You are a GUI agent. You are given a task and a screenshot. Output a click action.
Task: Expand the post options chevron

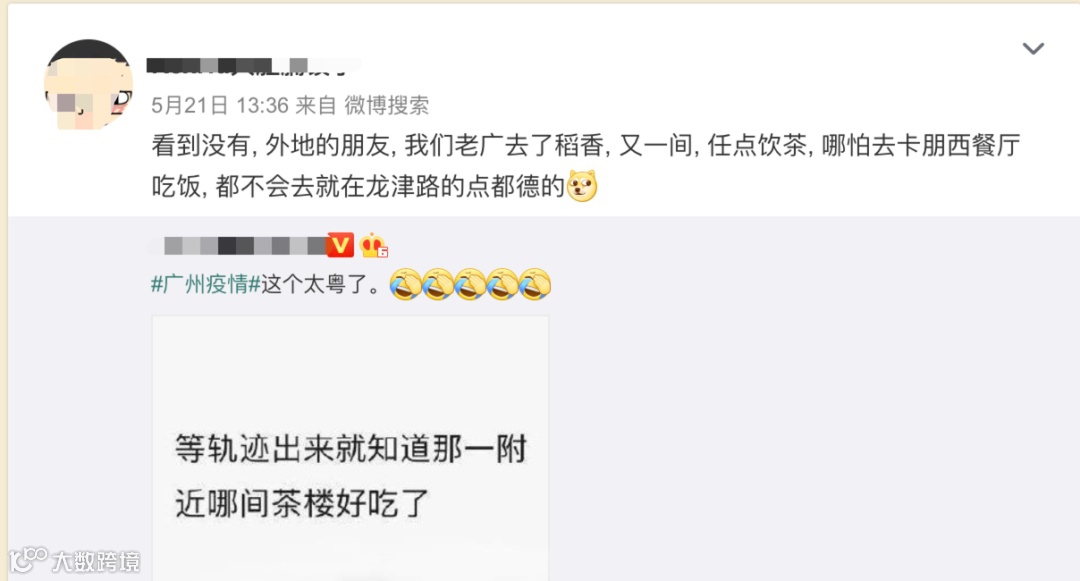pyautogui.click(x=1032, y=48)
